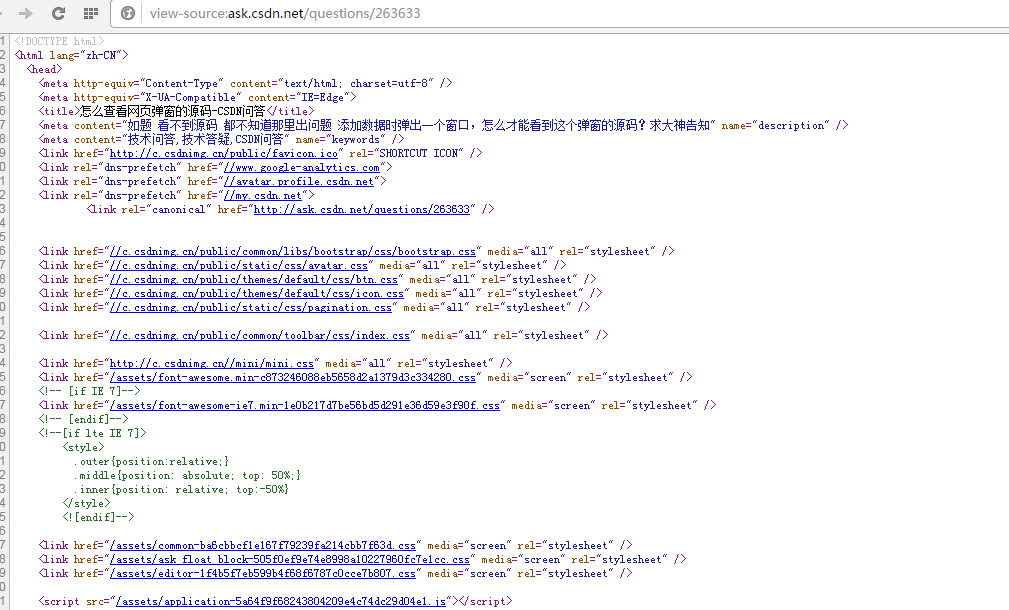Click the <!-- [endif]--> comment line
The height and width of the screenshot is (610, 1009).
tap(83, 420)
